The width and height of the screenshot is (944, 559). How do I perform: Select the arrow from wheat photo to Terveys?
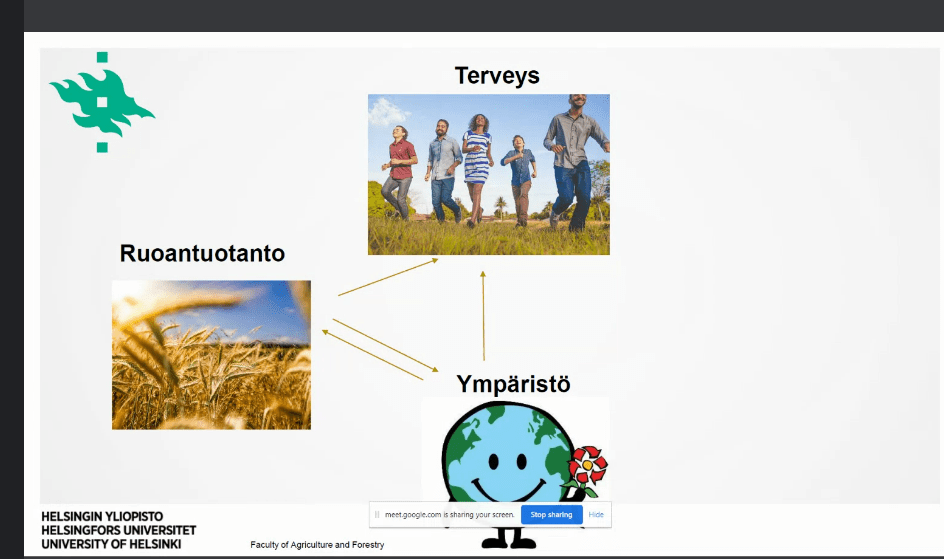(388, 277)
